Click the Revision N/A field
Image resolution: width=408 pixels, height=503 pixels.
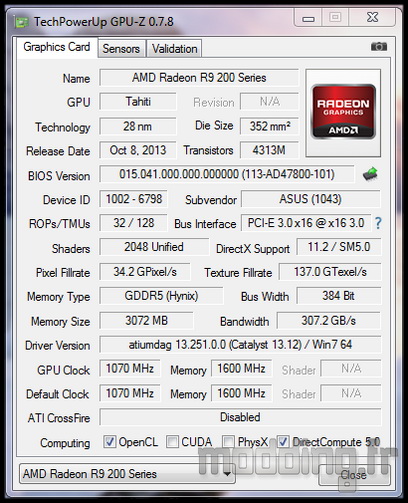(269, 101)
